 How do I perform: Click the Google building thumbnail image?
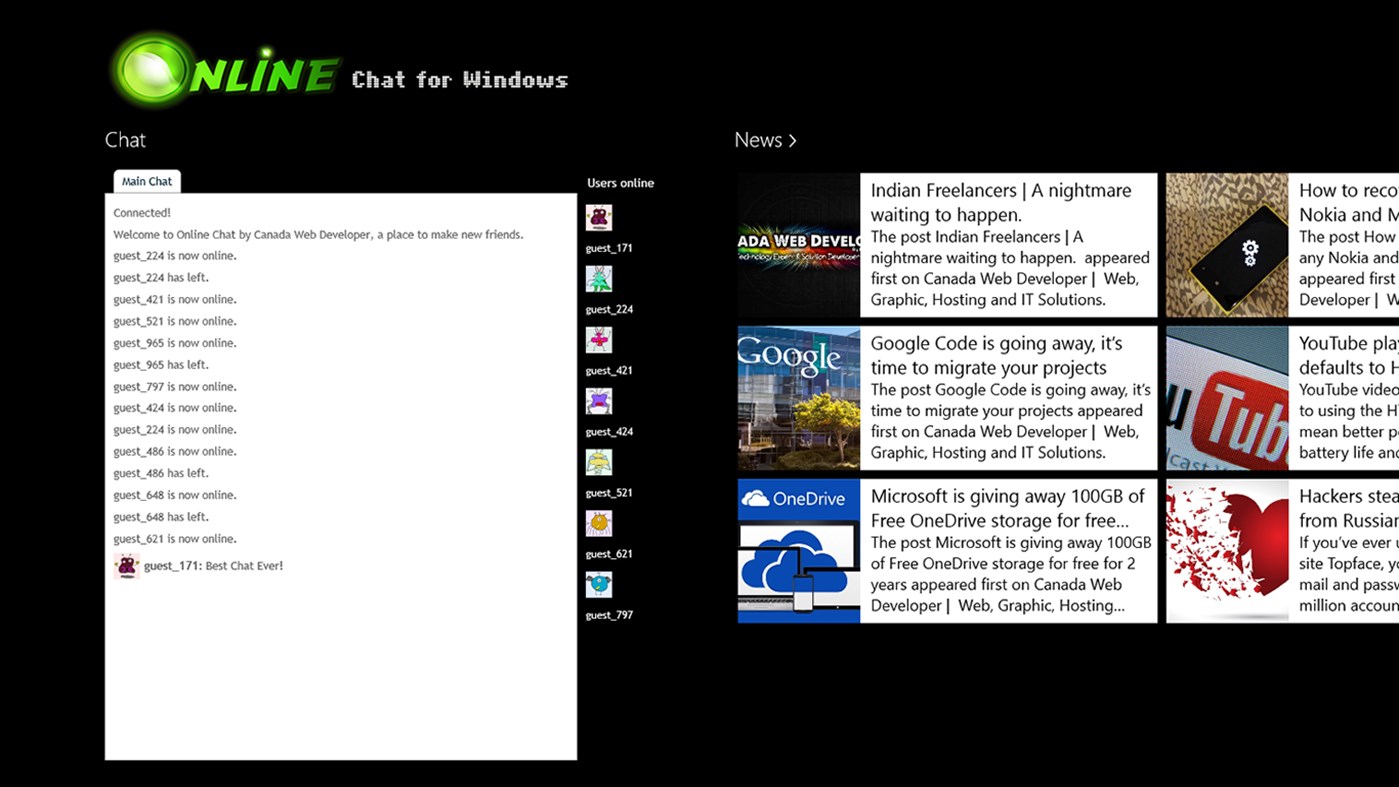pos(798,397)
